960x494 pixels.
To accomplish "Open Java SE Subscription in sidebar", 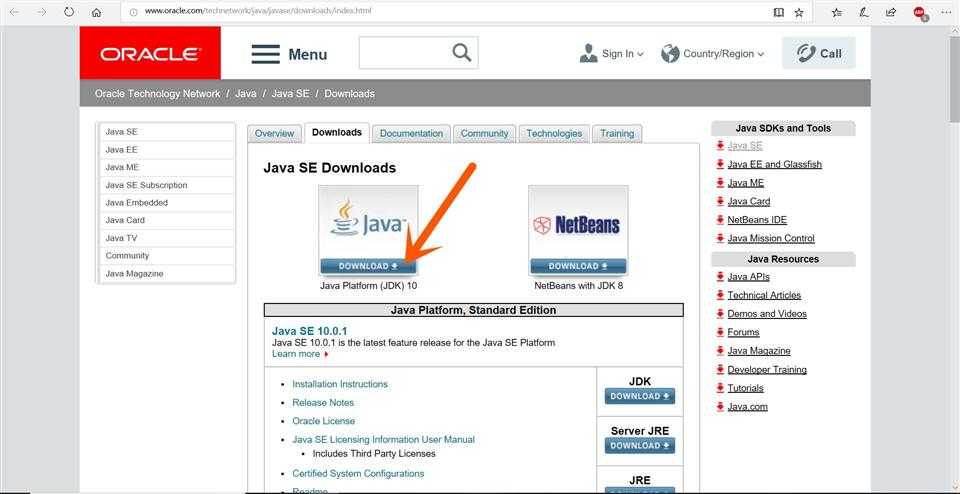I will (166, 185).
